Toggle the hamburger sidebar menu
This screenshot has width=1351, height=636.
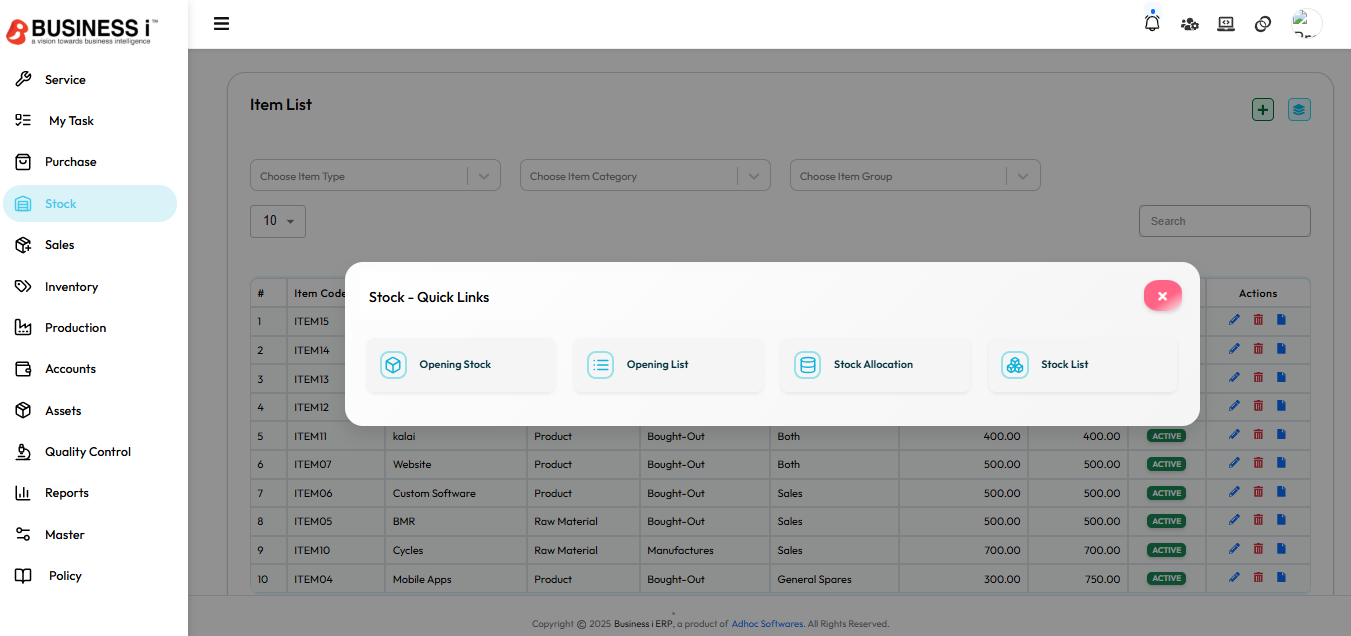tap(222, 24)
